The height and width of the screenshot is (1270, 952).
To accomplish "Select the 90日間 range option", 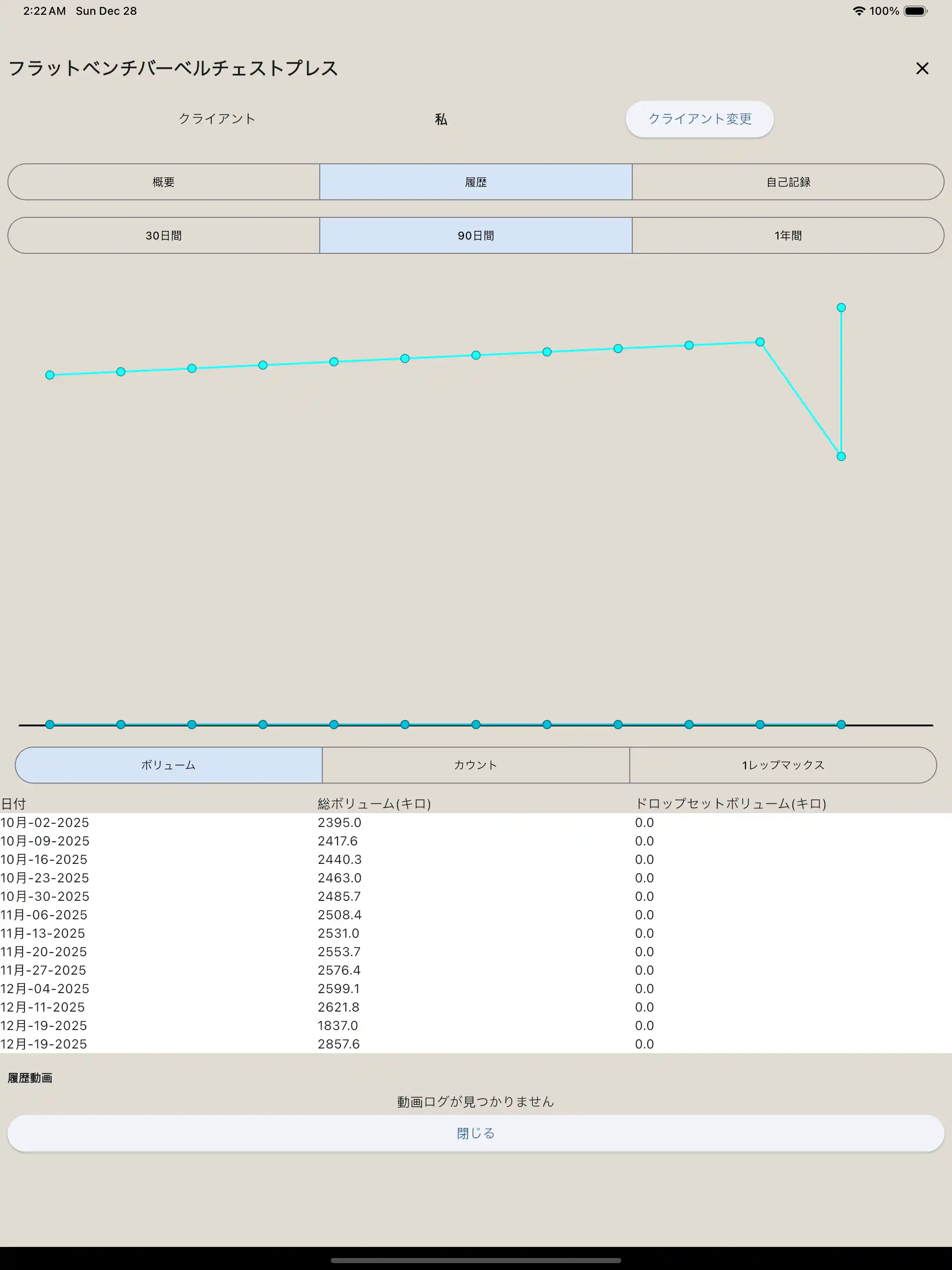I will click(x=475, y=235).
